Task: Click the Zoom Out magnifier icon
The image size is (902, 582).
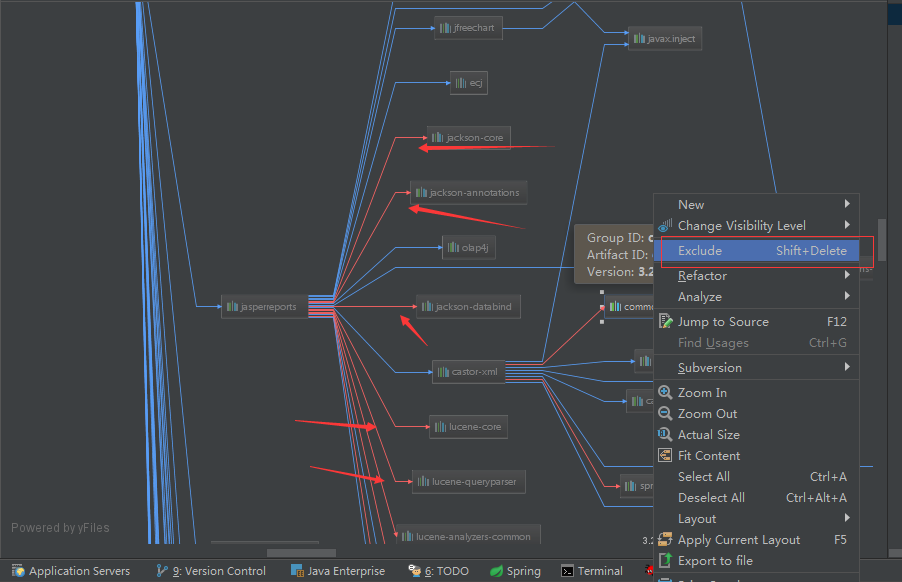Action: point(665,414)
